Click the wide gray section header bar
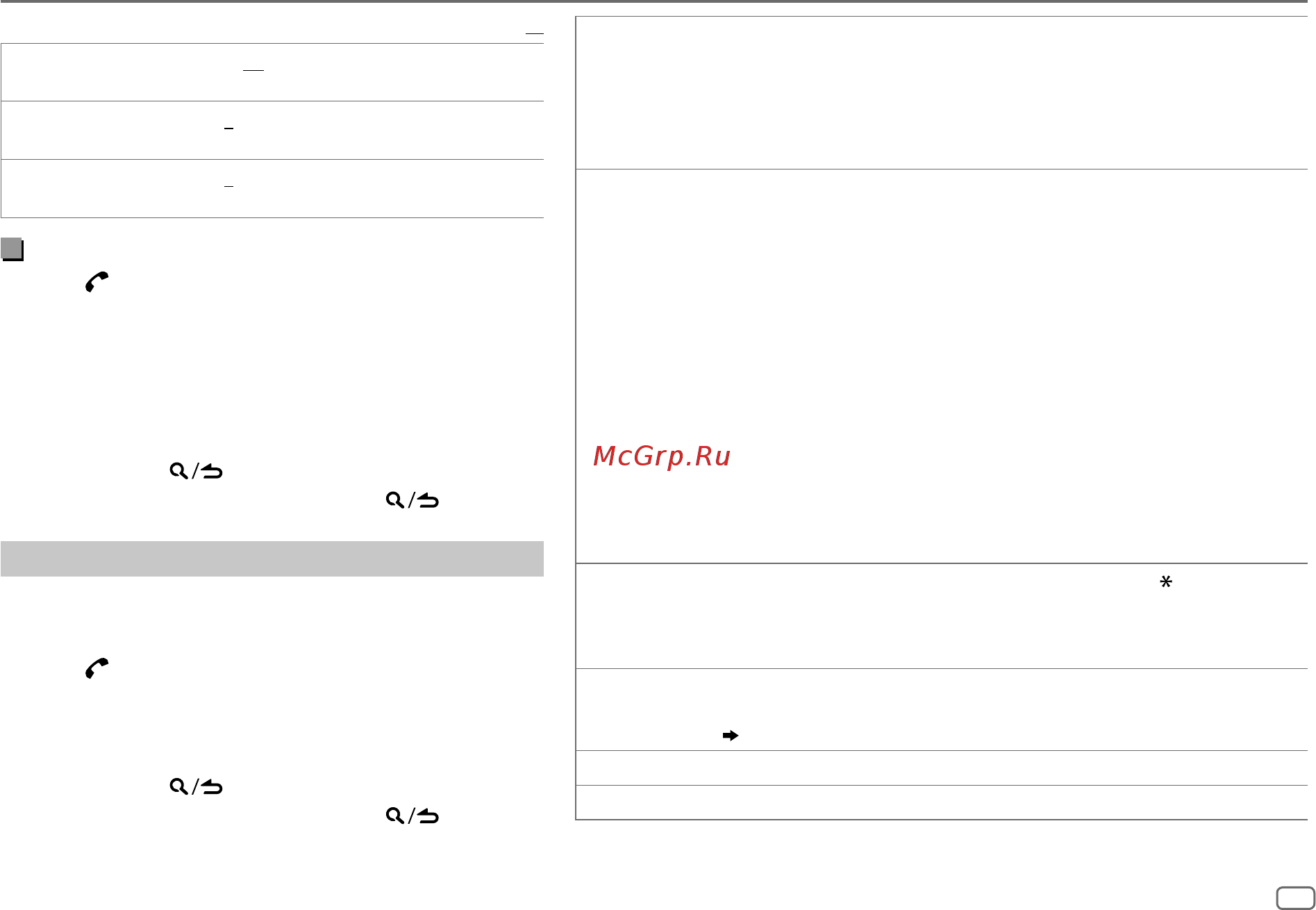The image size is (1316, 910). click(272, 559)
